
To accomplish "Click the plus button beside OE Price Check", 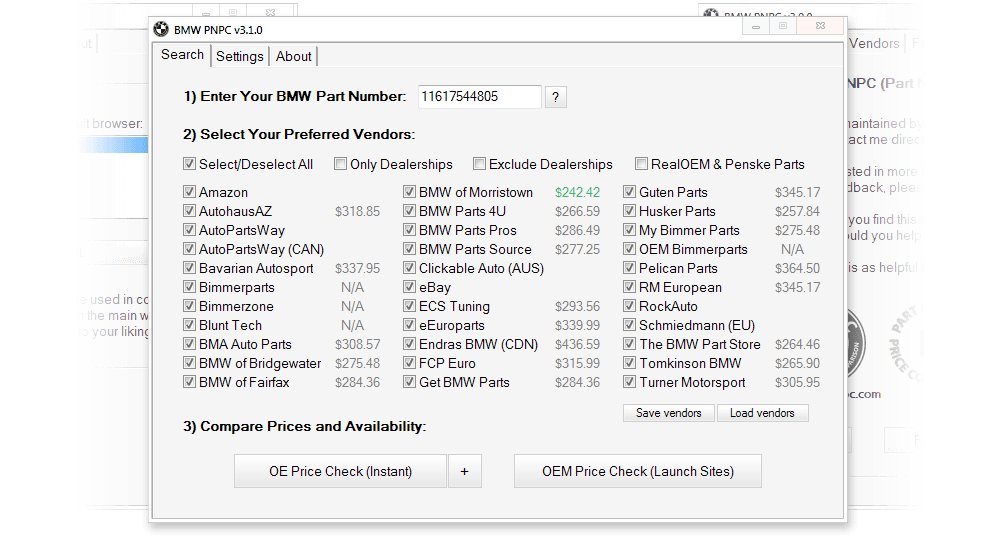I will (464, 471).
